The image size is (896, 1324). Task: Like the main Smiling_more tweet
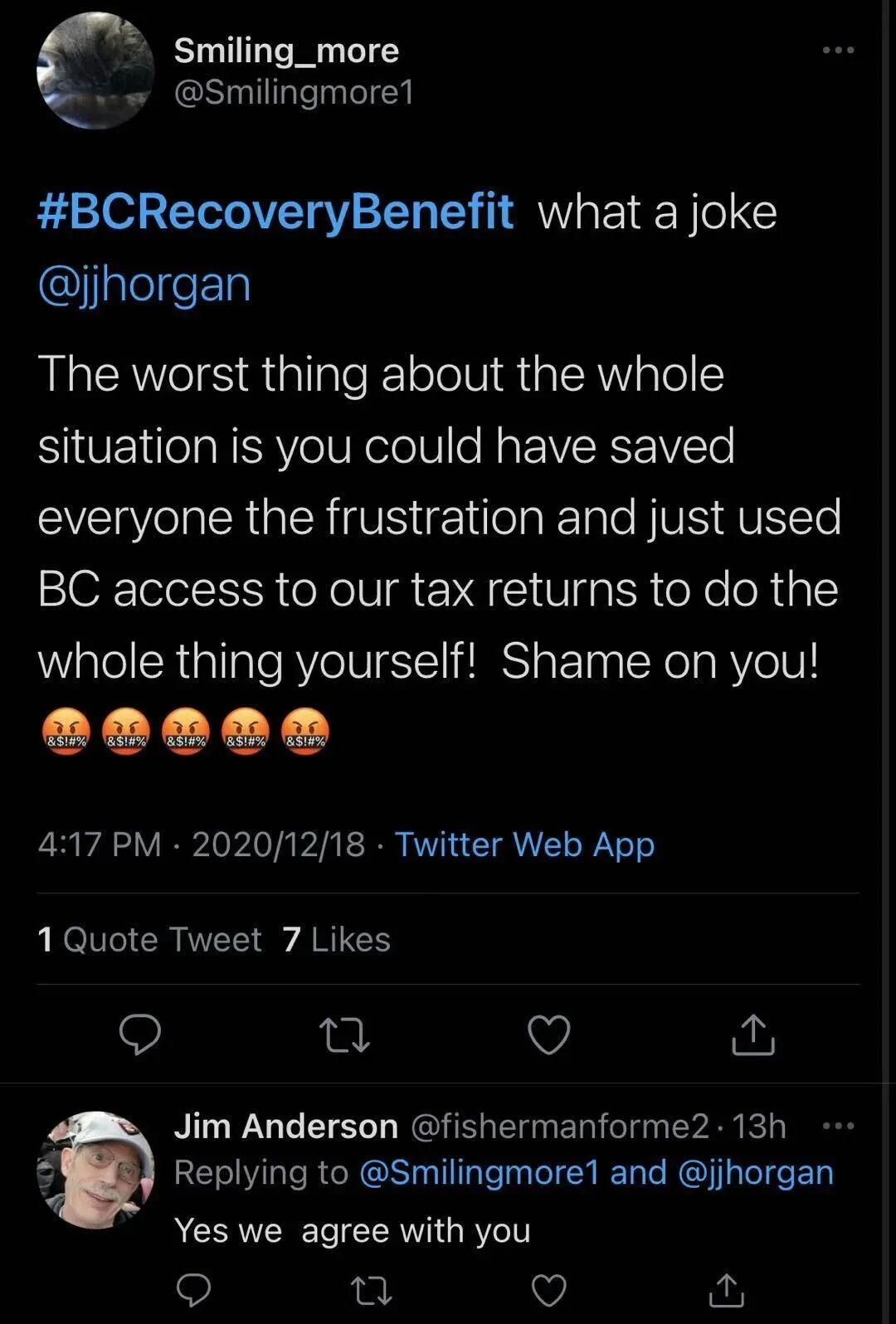click(549, 1035)
